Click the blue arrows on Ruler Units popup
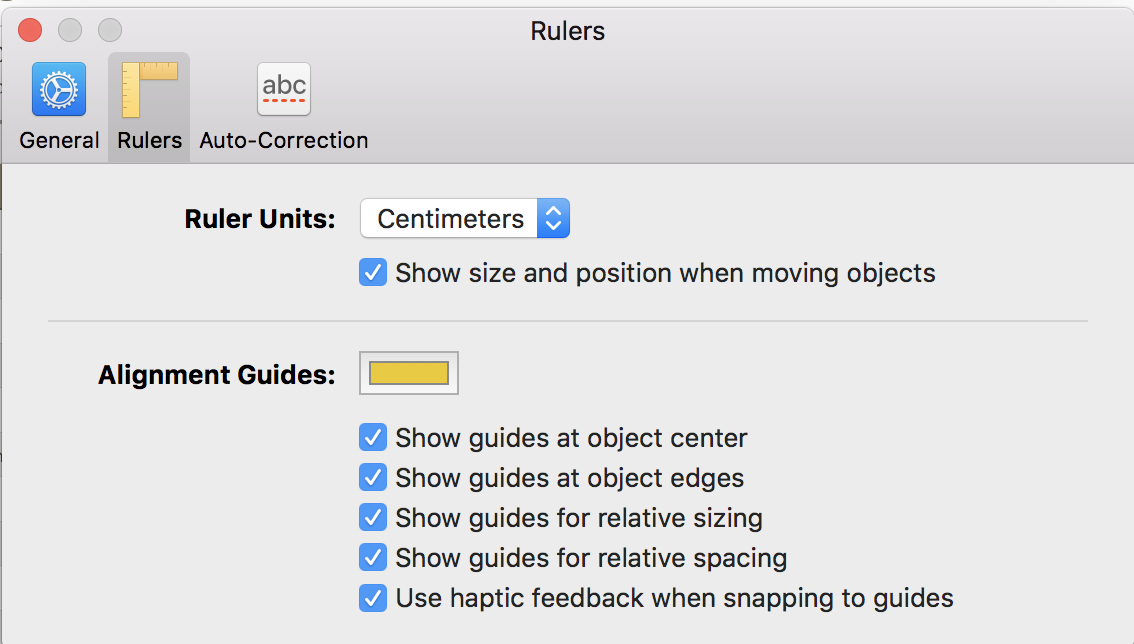 (553, 219)
